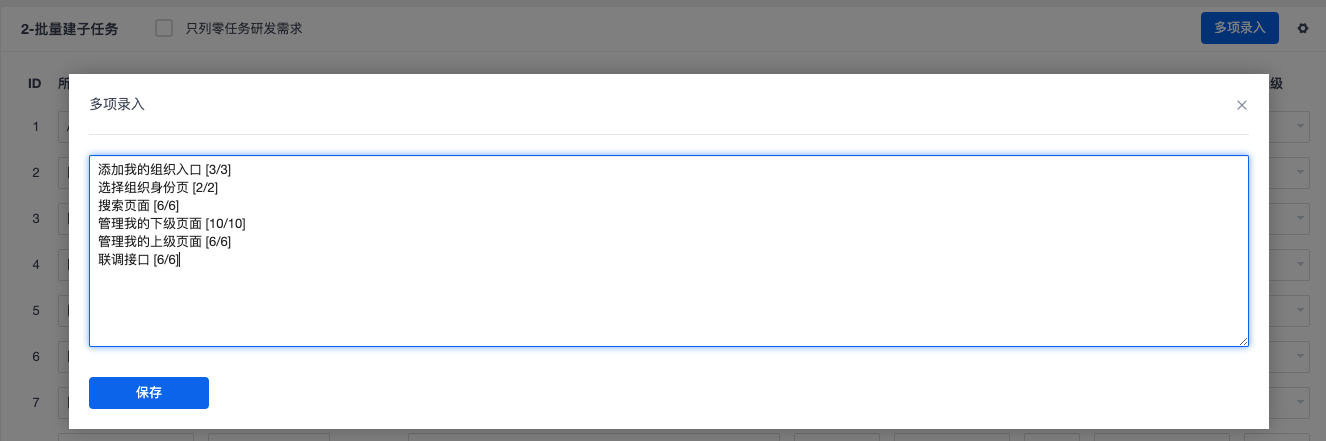The width and height of the screenshot is (1326, 441).
Task: Place cursor on line 选择组织身份页 [2/2]
Action: (158, 188)
